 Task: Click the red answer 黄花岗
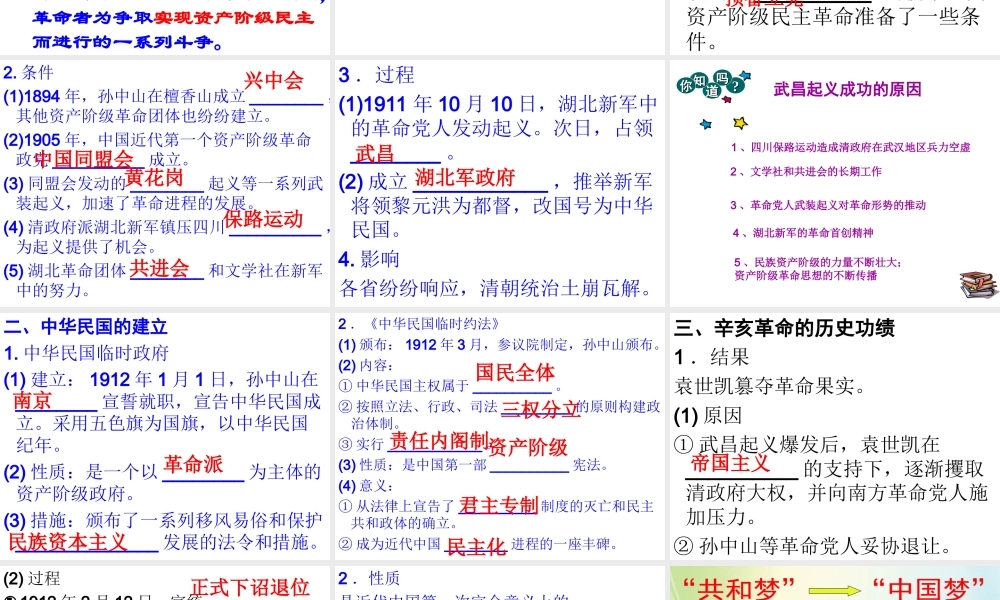[x=154, y=177]
